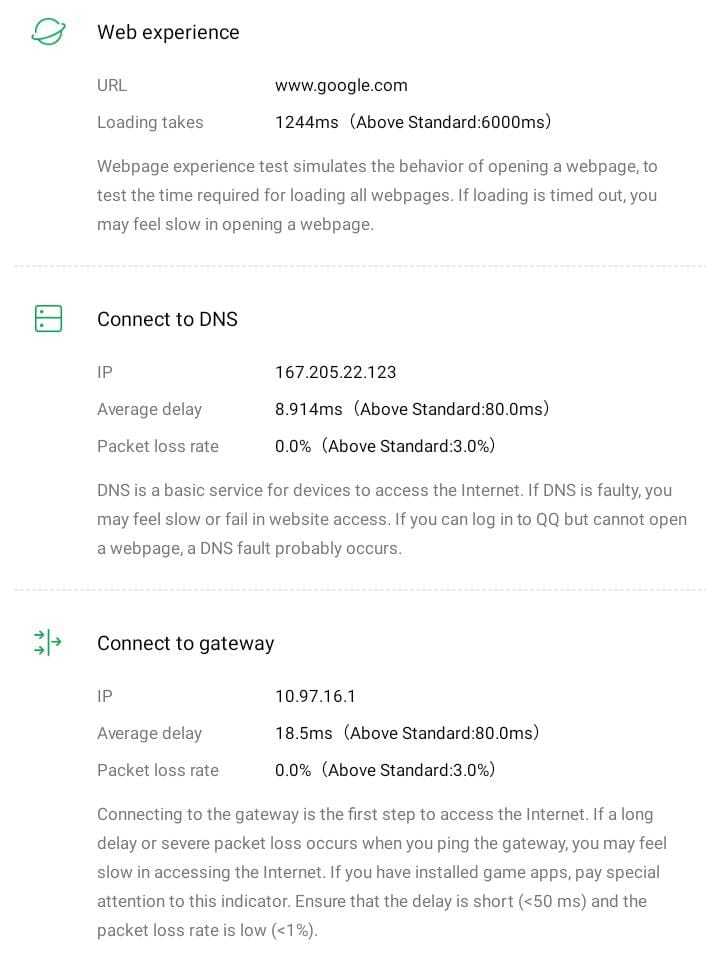Image resolution: width=720 pixels, height=957 pixels.
Task: Click the Average delay label under DNS
Action: (x=149, y=409)
